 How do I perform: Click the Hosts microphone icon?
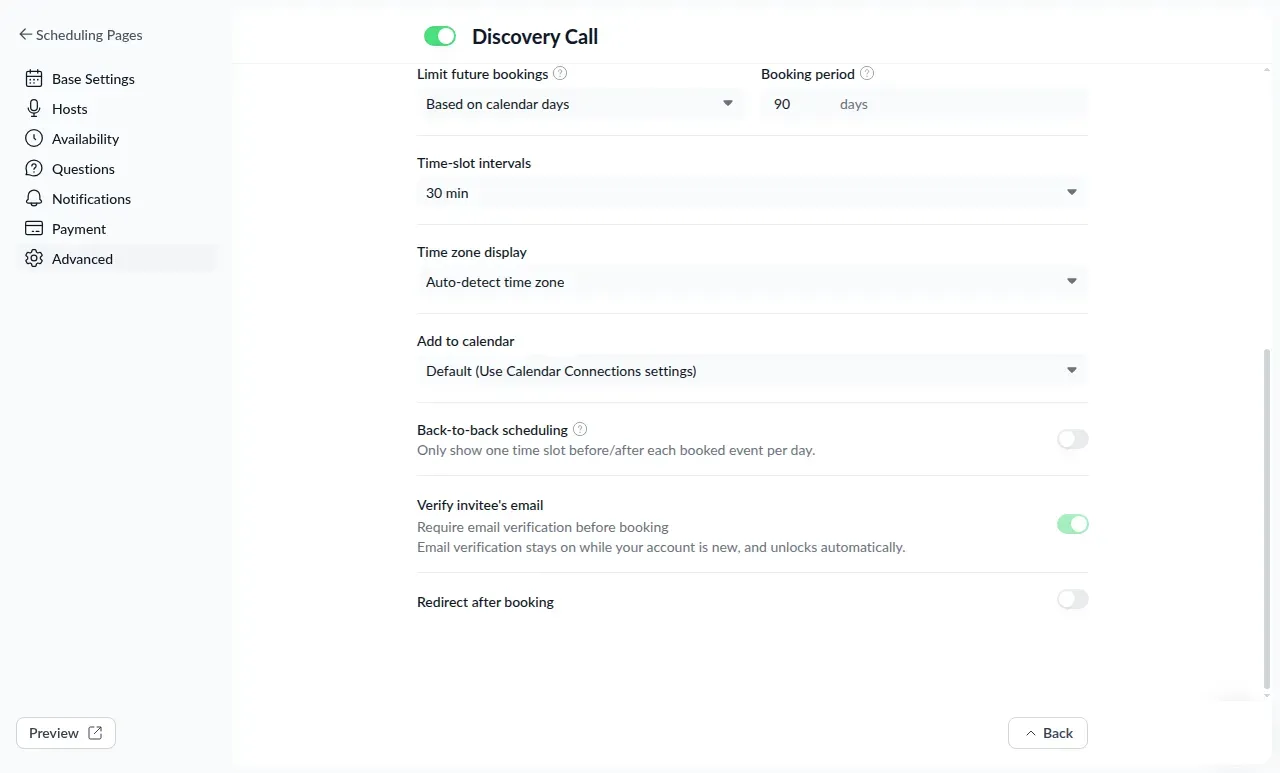[x=34, y=109]
